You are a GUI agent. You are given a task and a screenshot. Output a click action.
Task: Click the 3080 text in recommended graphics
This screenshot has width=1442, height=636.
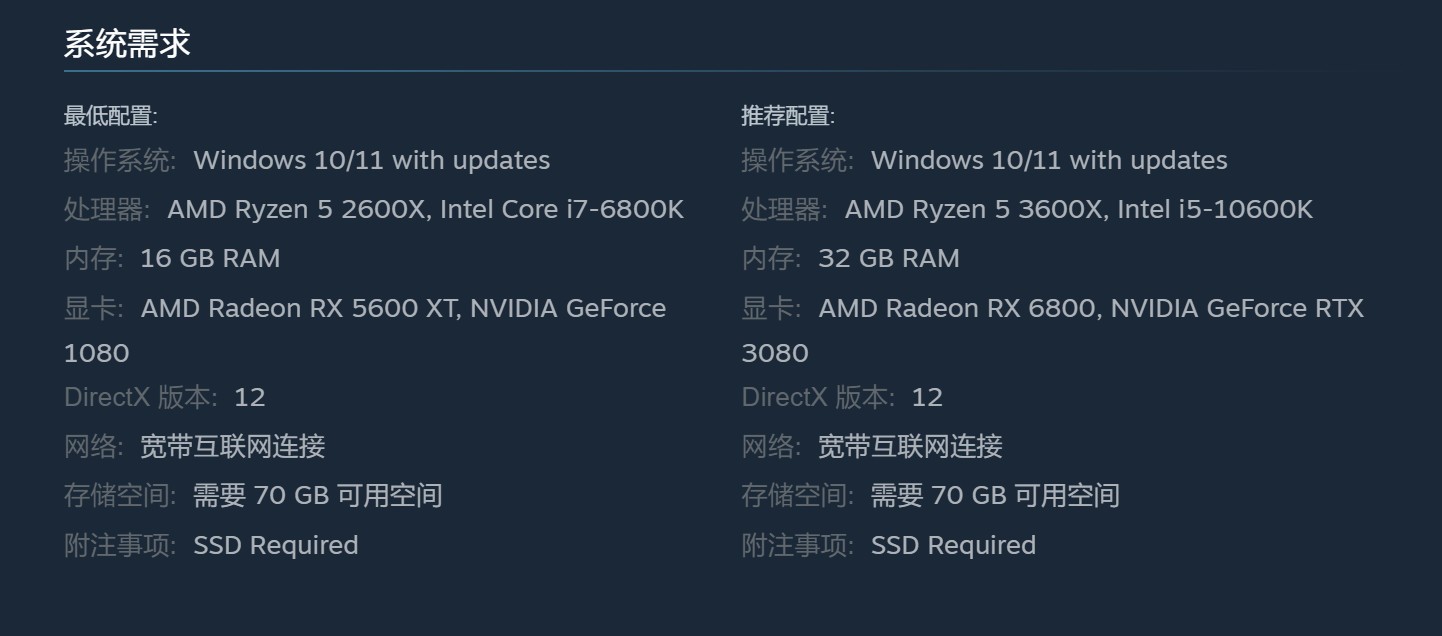pos(775,353)
